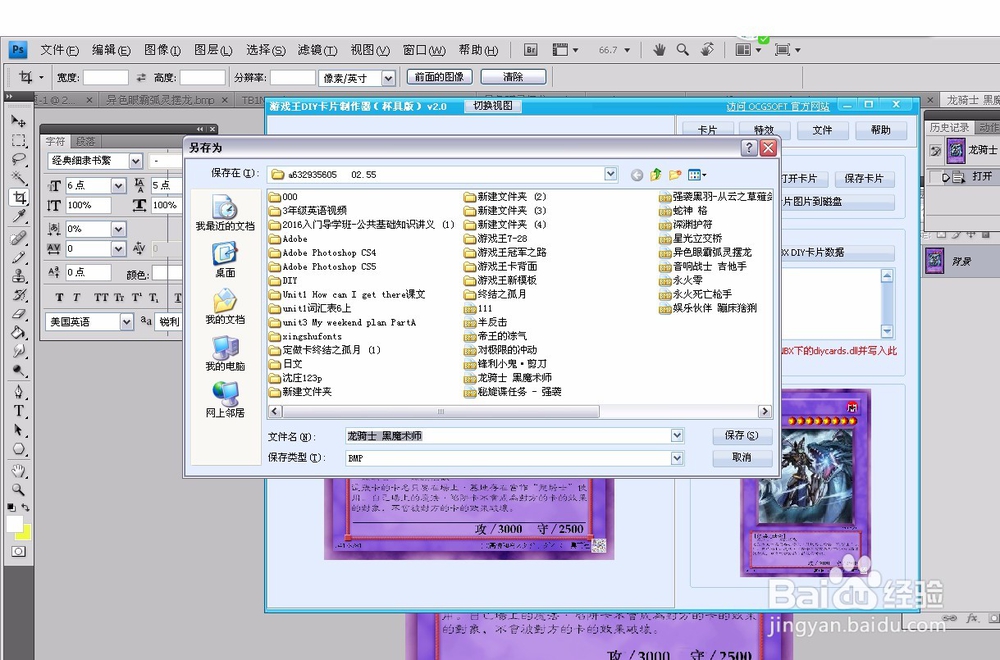Toggle faux bold in the Character panel
Screen dimensions: 1000x660
tap(60, 297)
